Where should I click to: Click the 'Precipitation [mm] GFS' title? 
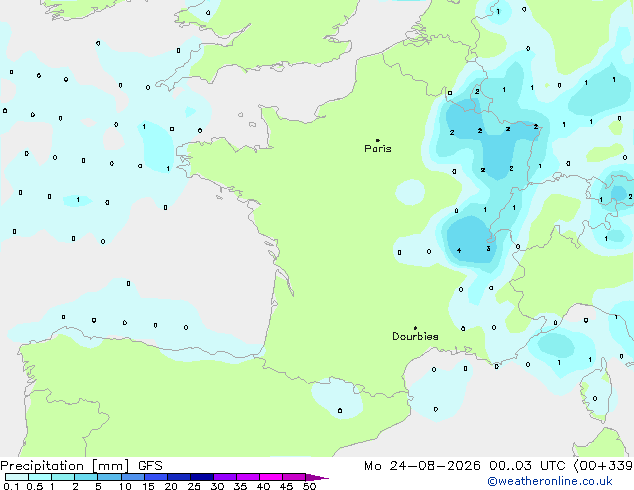[x=81, y=466]
